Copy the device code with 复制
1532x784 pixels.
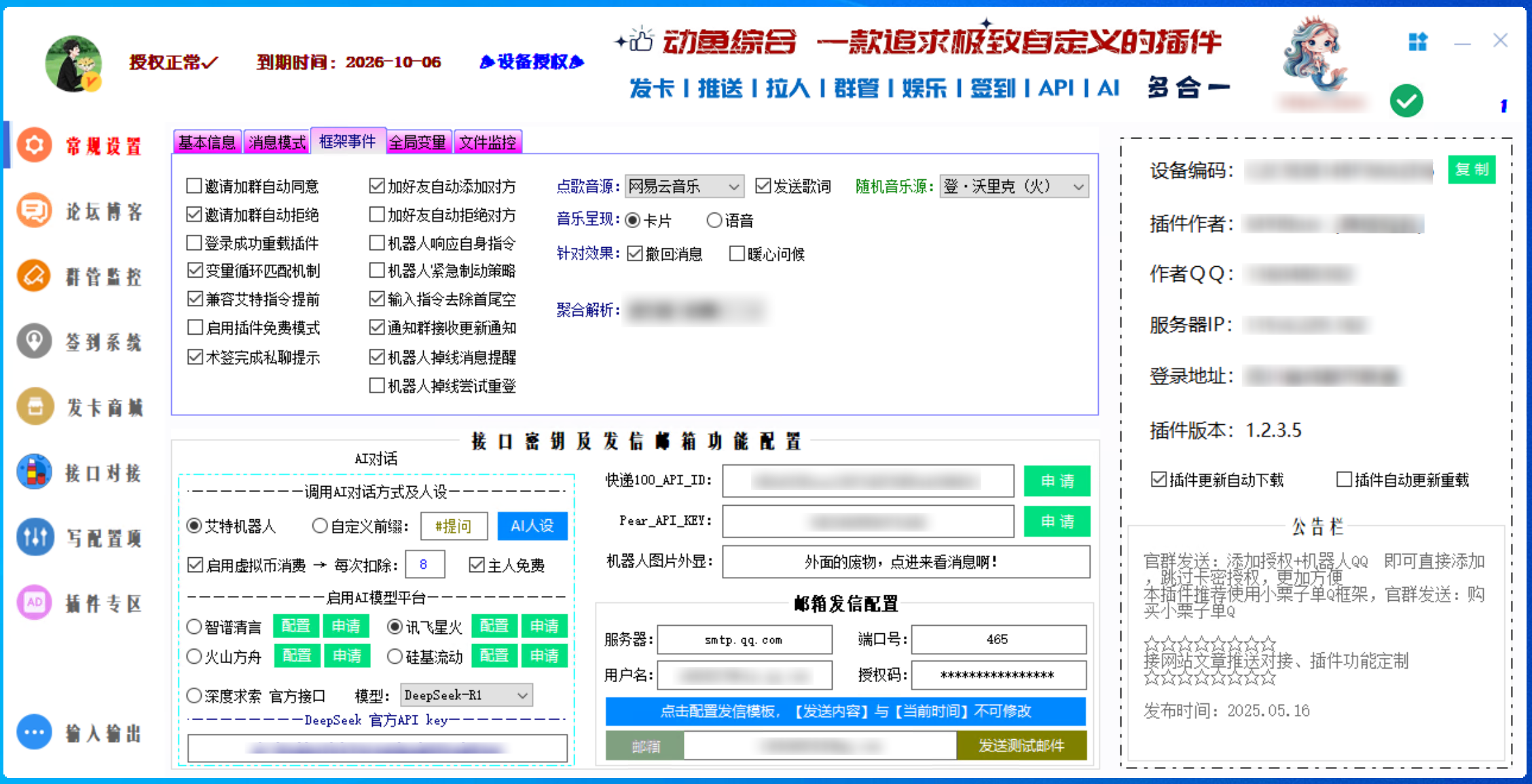pos(1472,170)
